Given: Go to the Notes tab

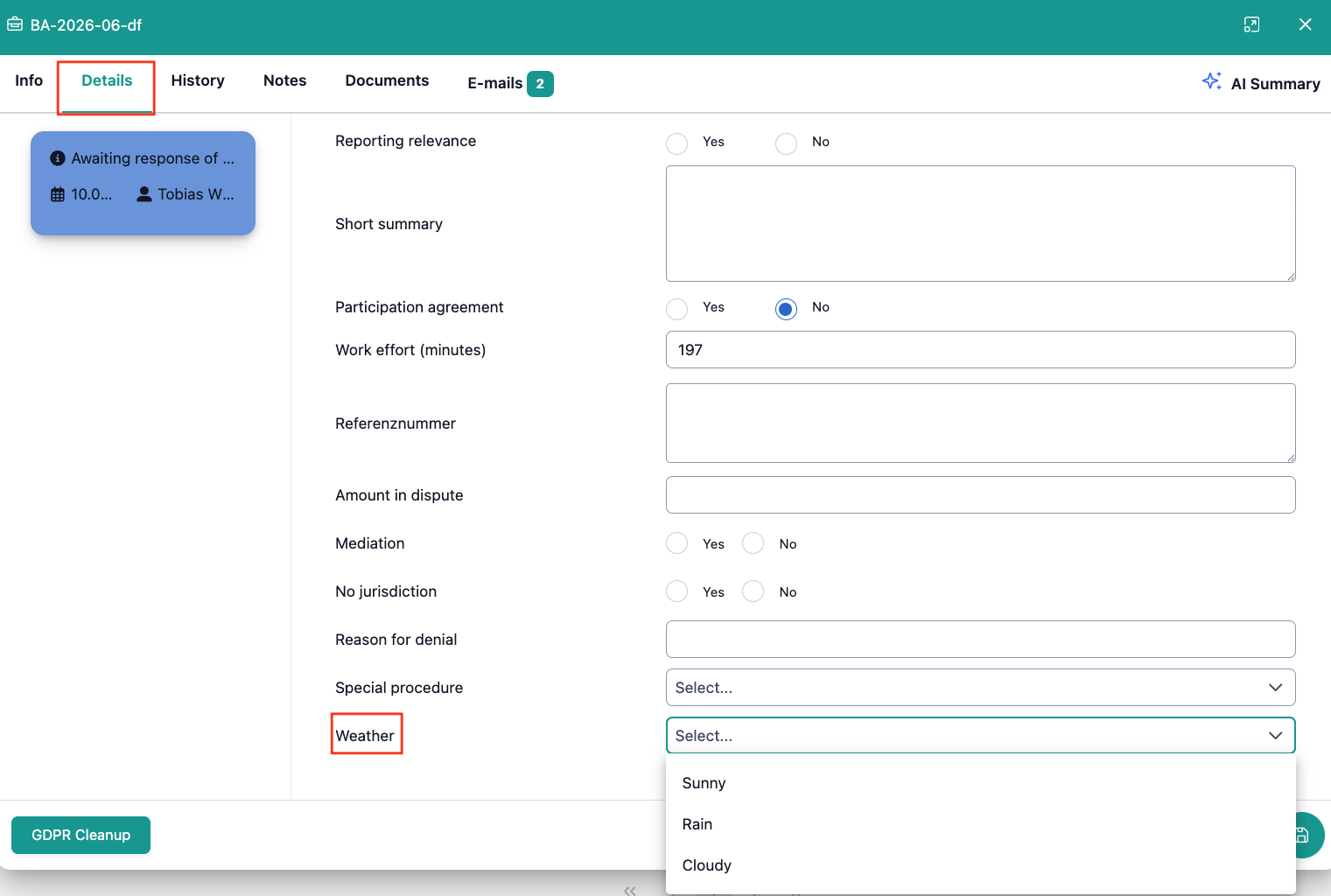Looking at the screenshot, I should (285, 80).
